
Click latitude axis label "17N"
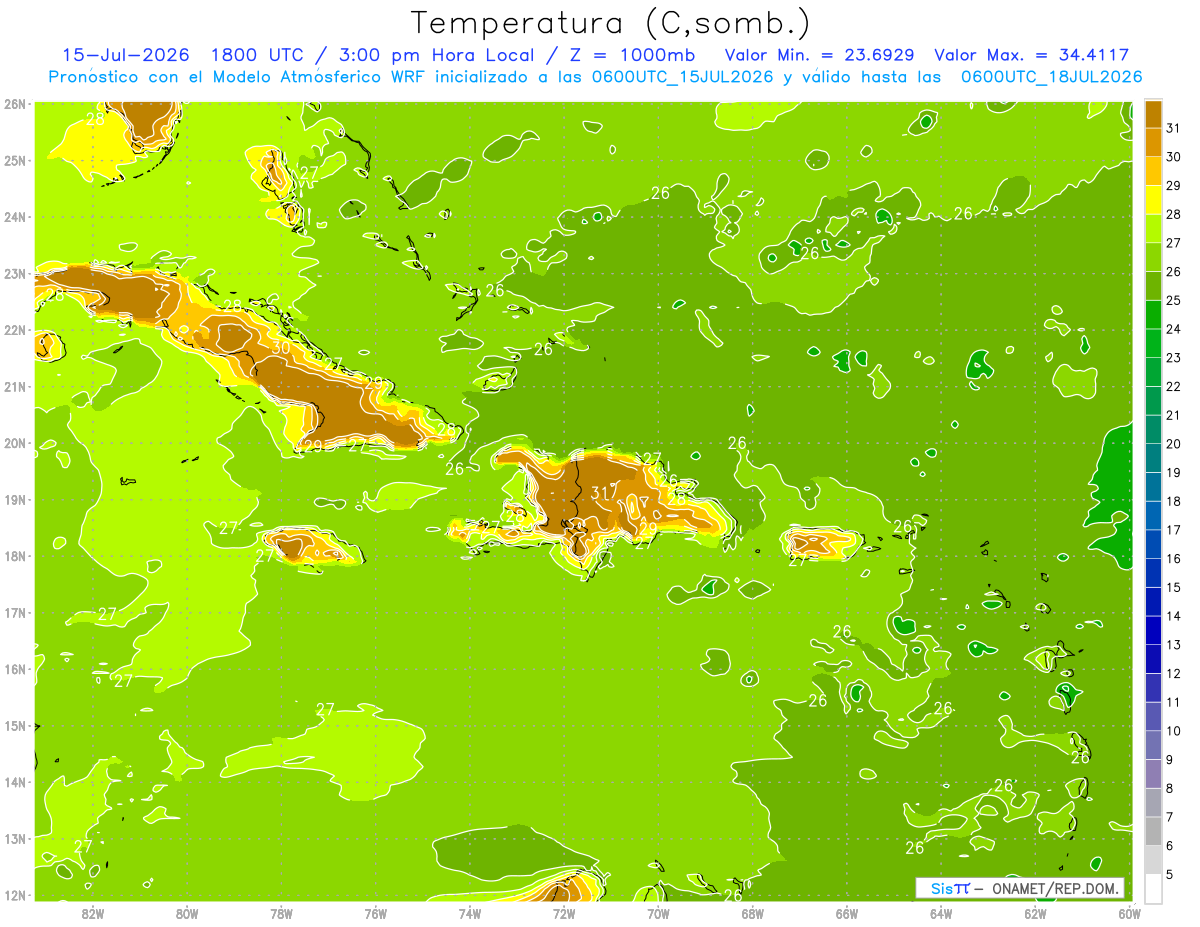click(x=14, y=612)
